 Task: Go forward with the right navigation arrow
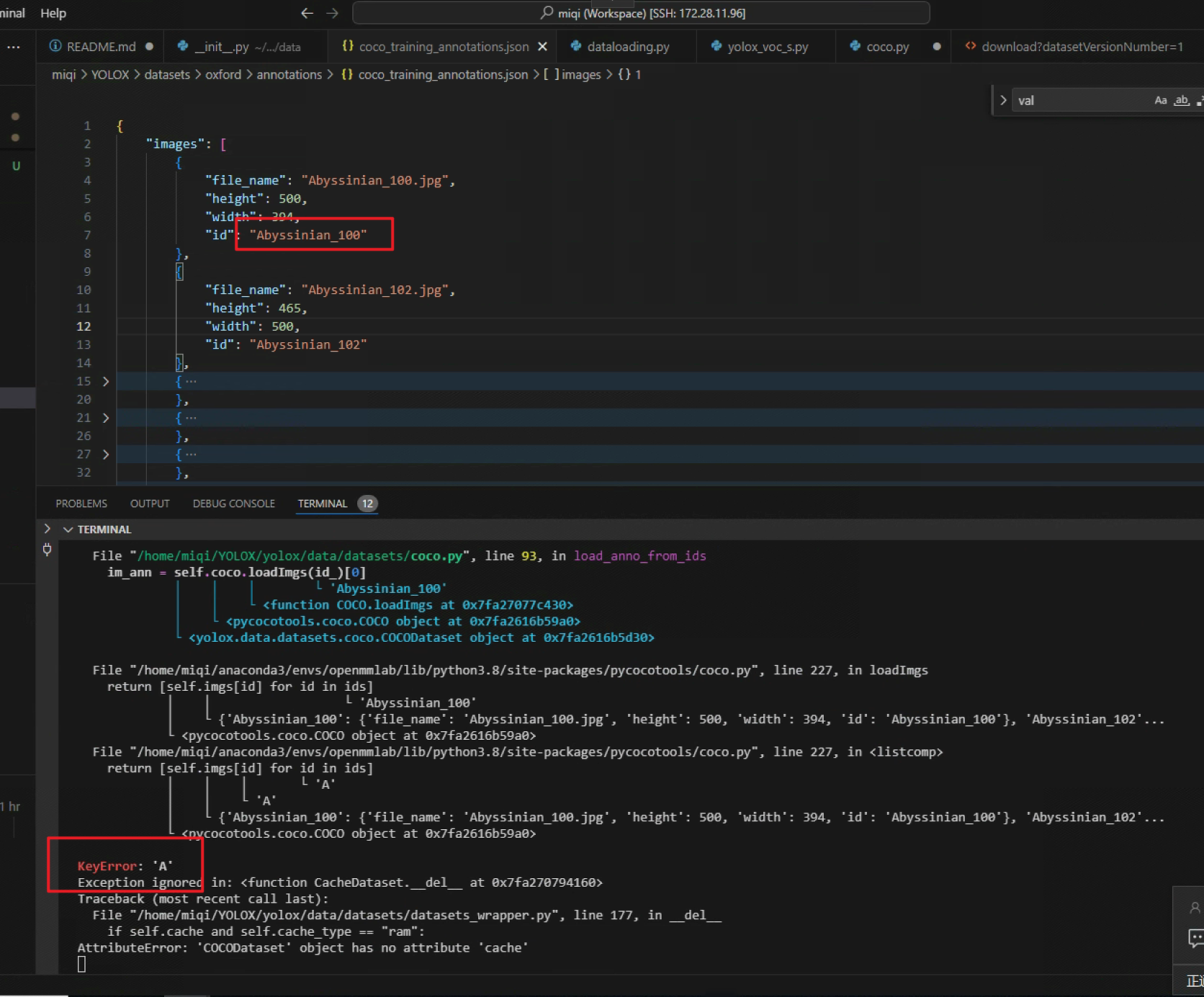coord(332,13)
